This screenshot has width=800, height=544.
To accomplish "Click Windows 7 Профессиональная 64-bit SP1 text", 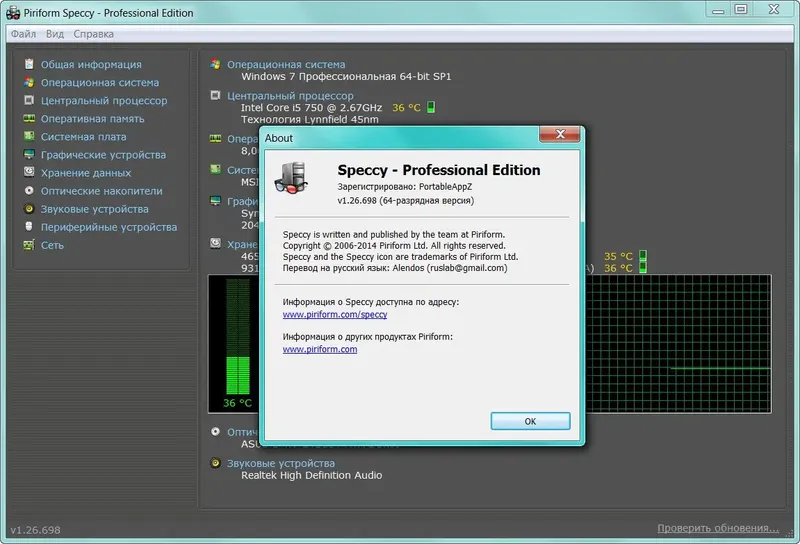I will [x=346, y=77].
